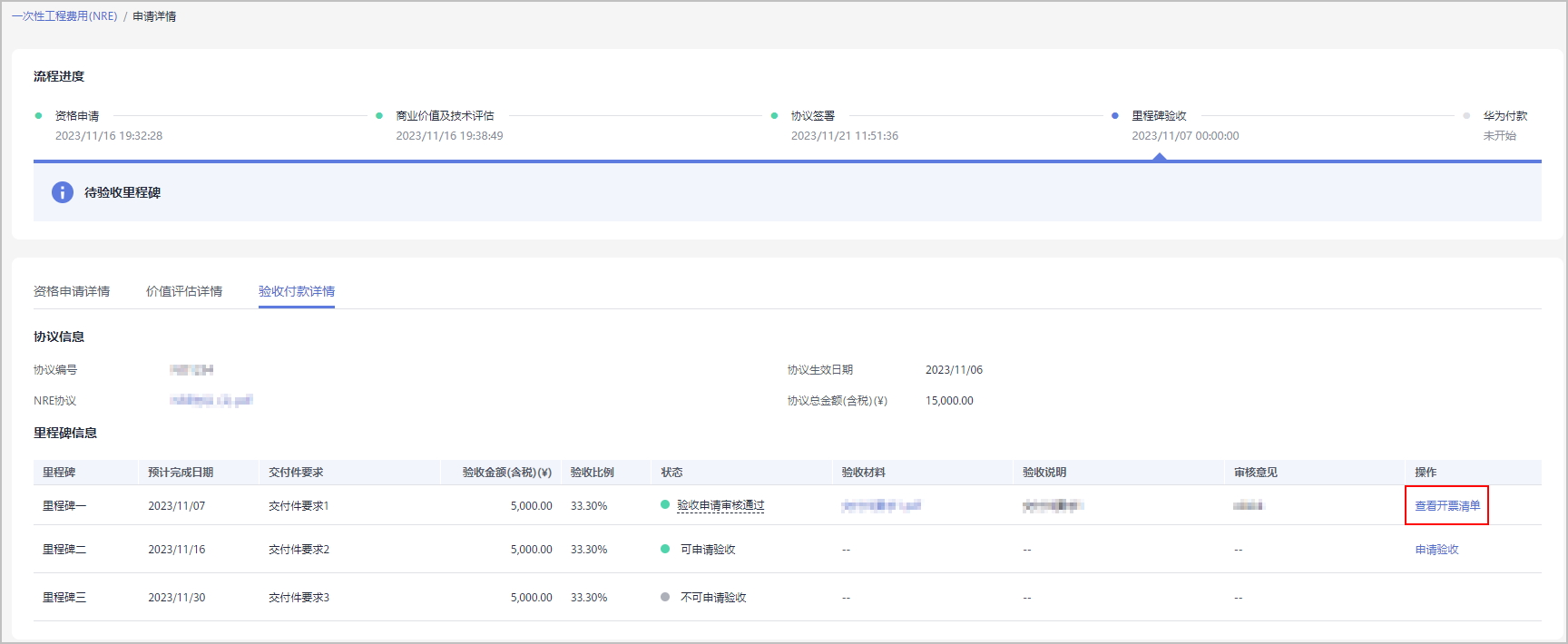This screenshot has height=644, width=1568.
Task: Click the 验收申请审核通过 status text
Action: (x=720, y=505)
